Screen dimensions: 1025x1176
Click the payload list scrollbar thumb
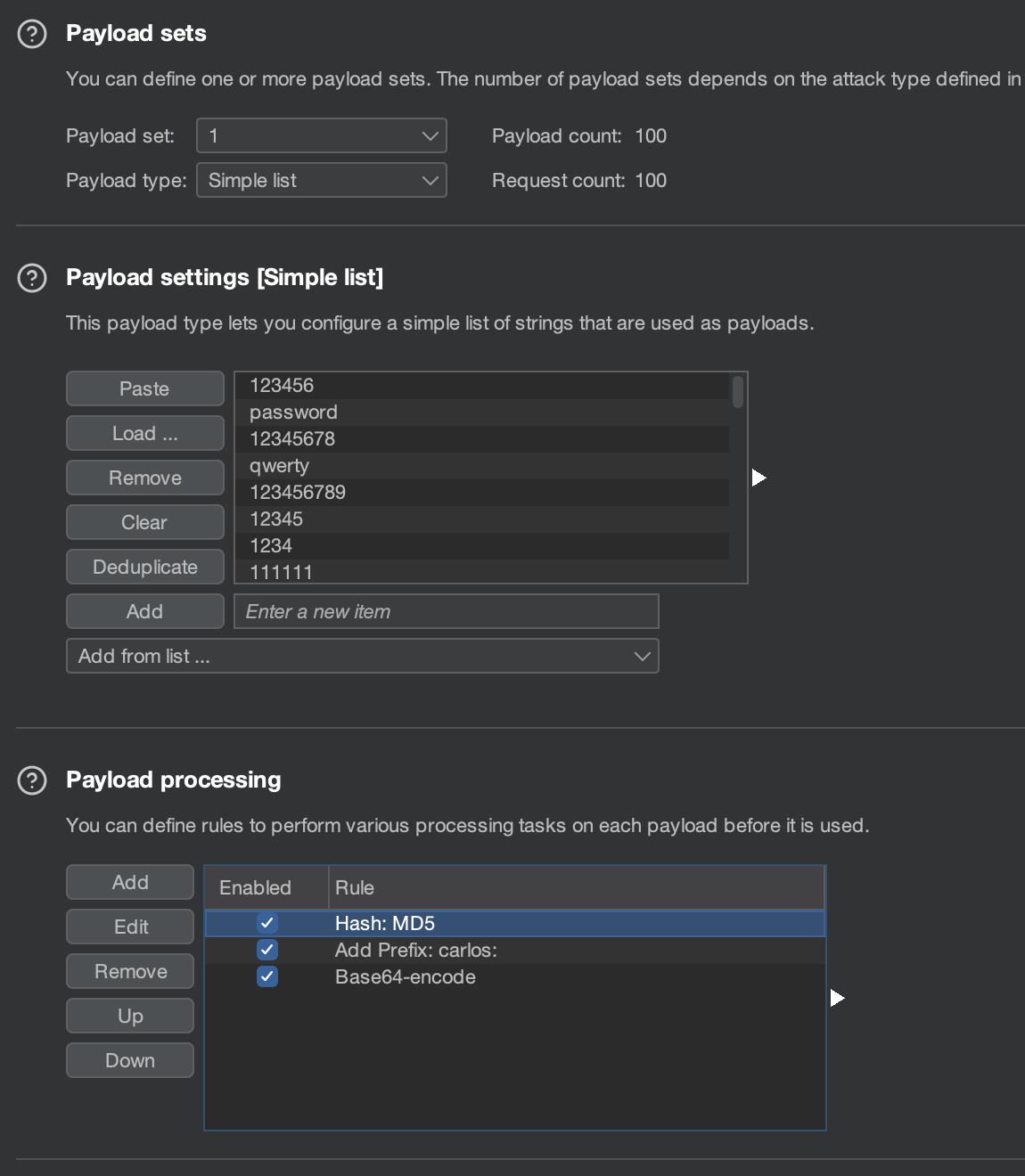(737, 392)
